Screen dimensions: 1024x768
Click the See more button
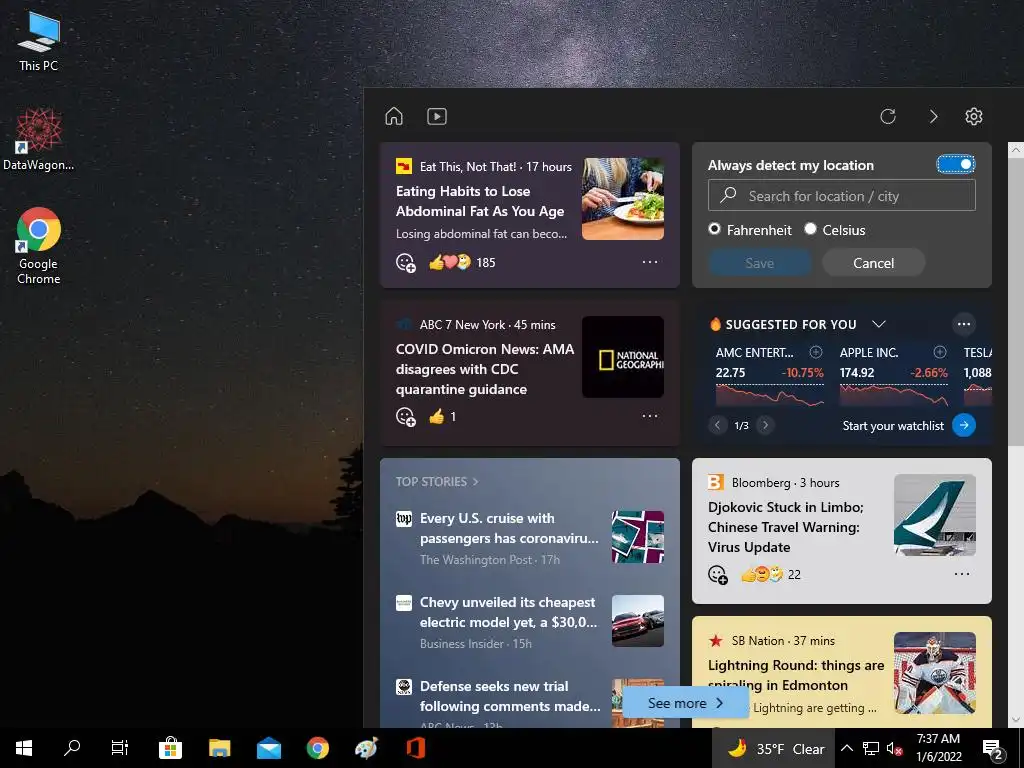point(685,703)
